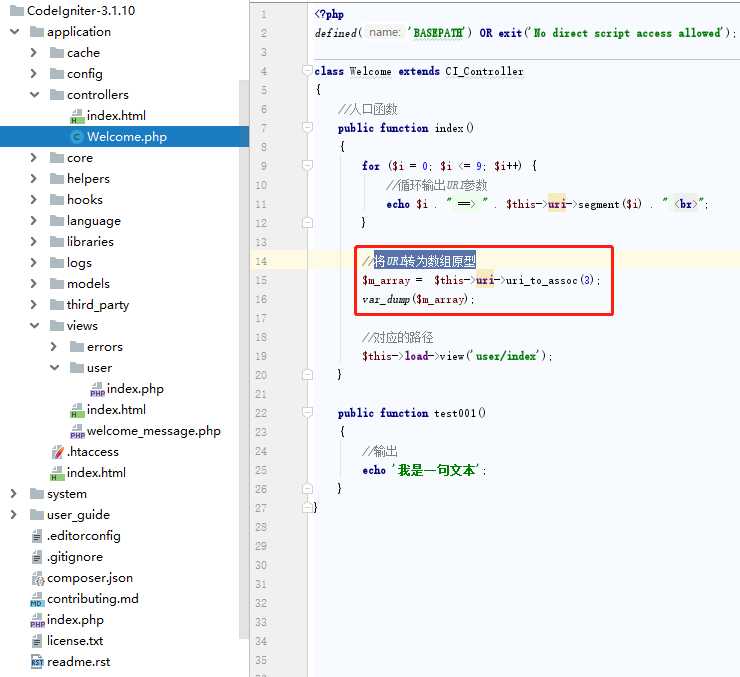Click the errors folder icon
Image resolution: width=740 pixels, height=677 pixels.
click(76, 347)
